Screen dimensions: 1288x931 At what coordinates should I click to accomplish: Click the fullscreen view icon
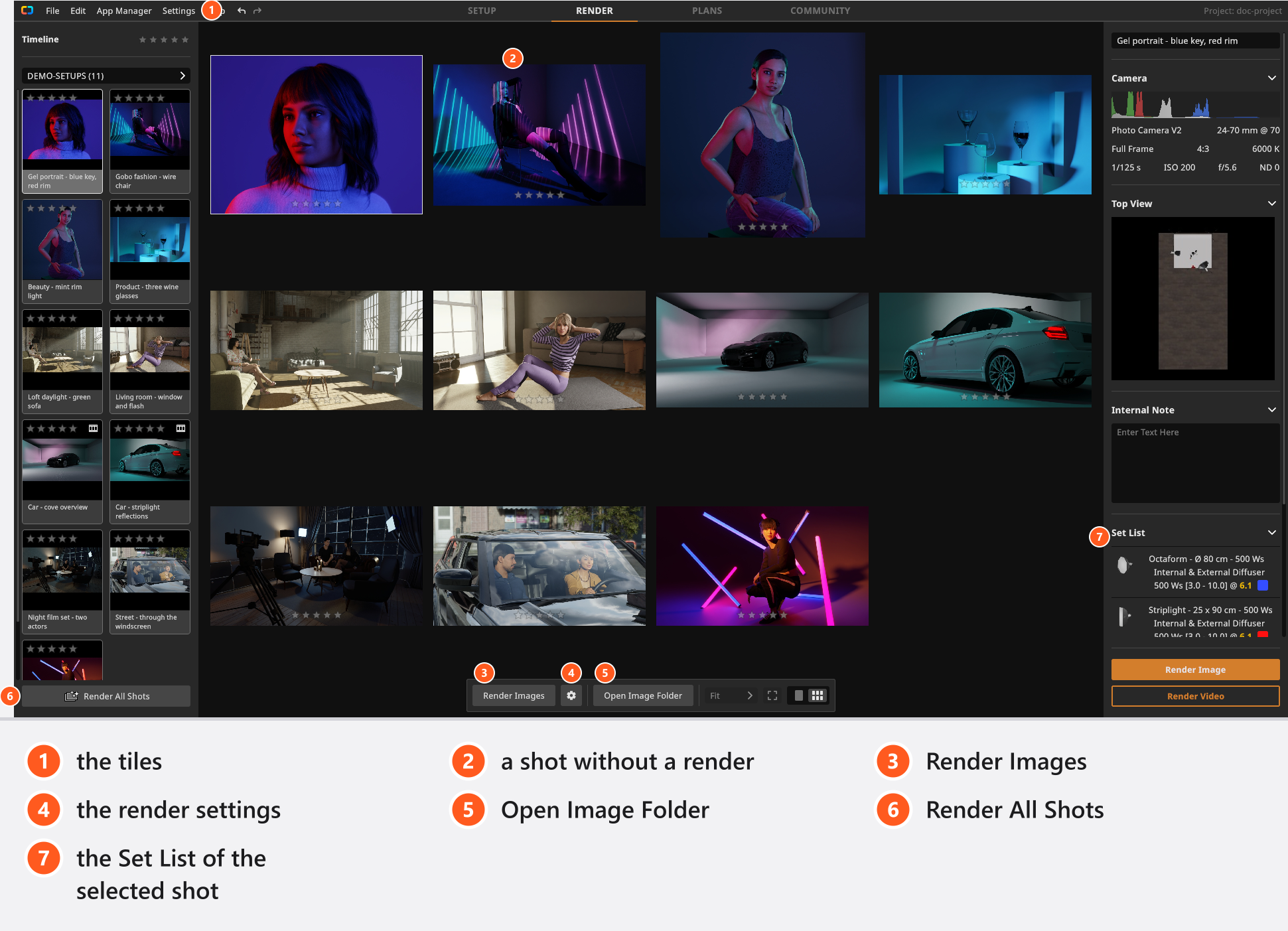pyautogui.click(x=772, y=695)
